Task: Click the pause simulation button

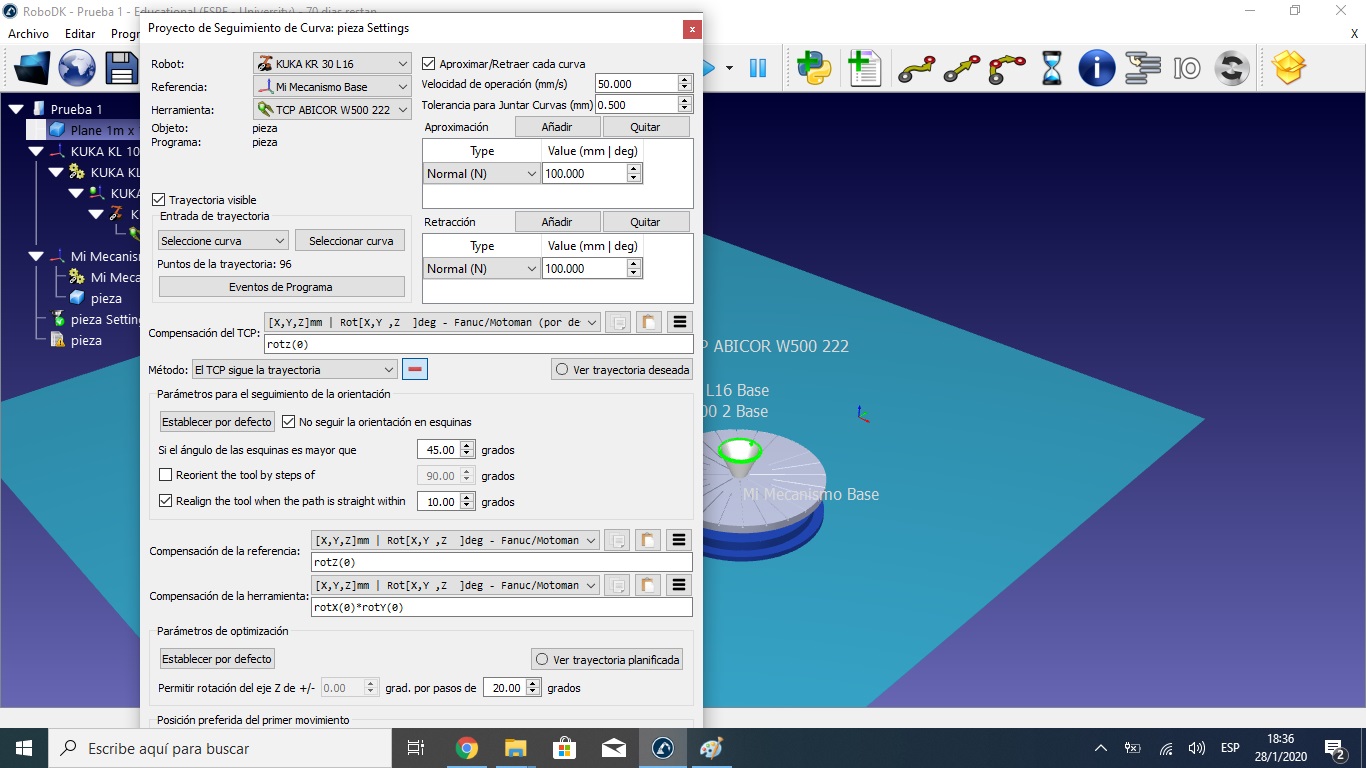Action: tap(758, 68)
